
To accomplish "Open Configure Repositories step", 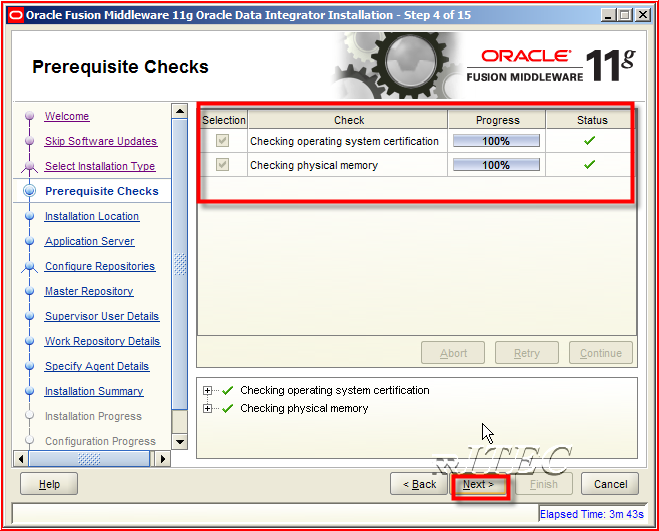I will [100, 266].
